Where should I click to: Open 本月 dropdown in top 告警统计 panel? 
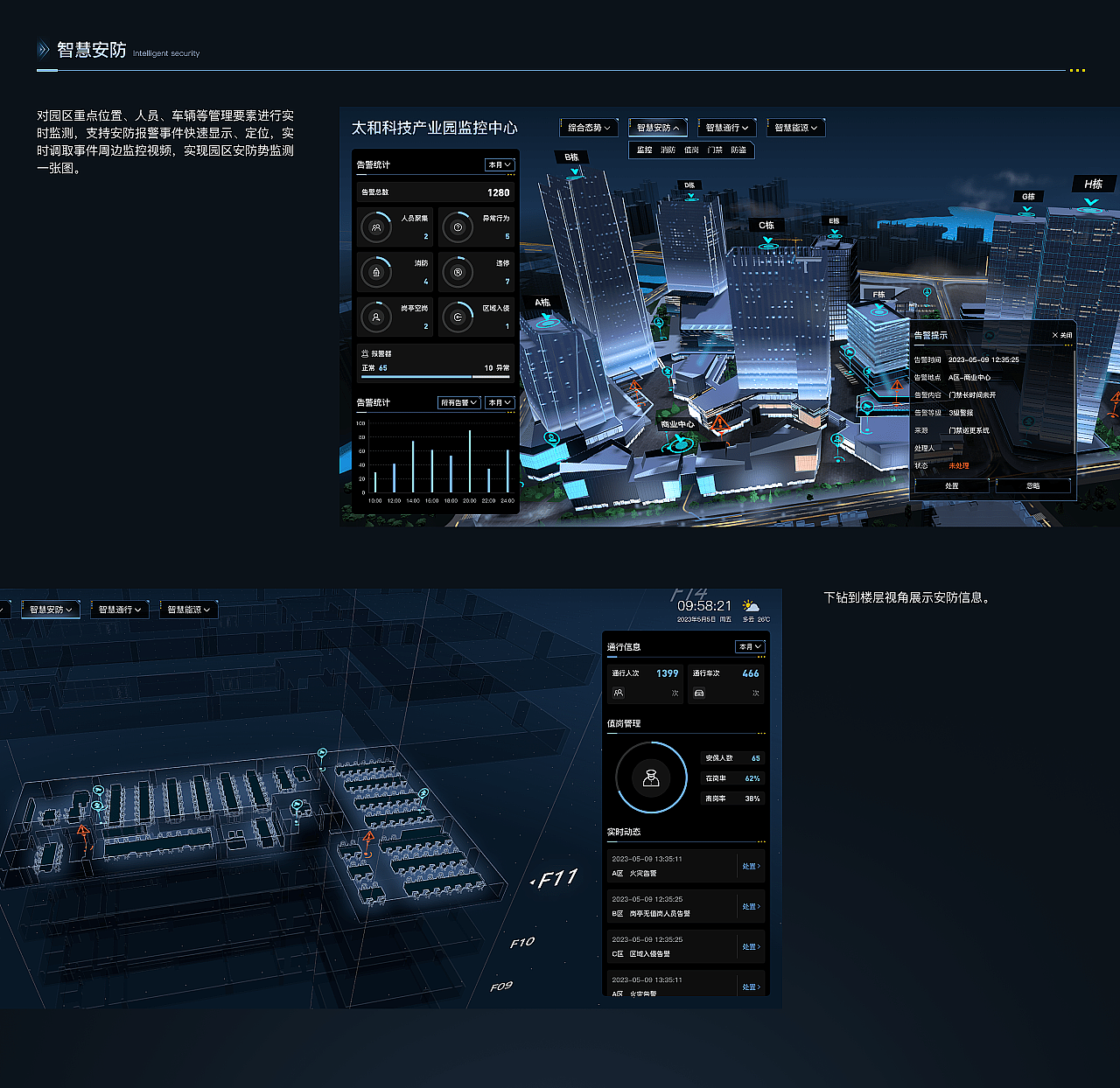500,164
